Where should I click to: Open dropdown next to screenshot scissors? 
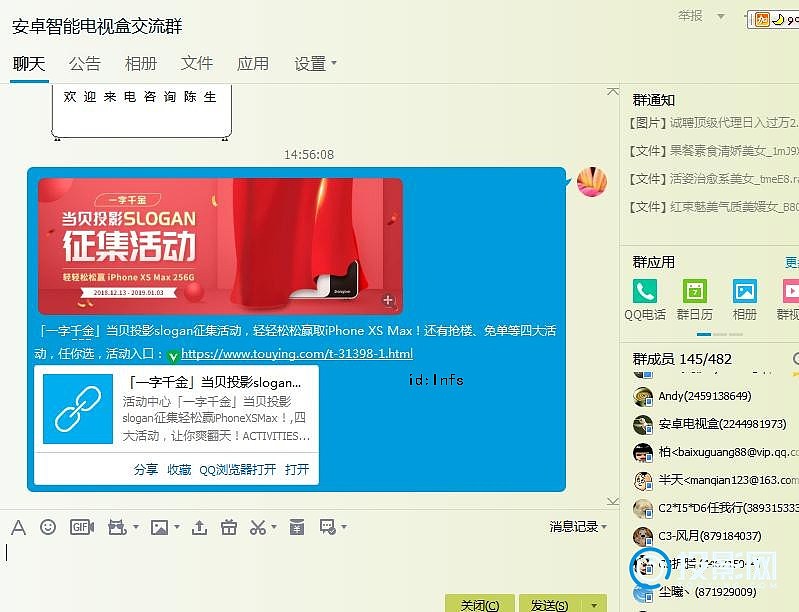274,526
